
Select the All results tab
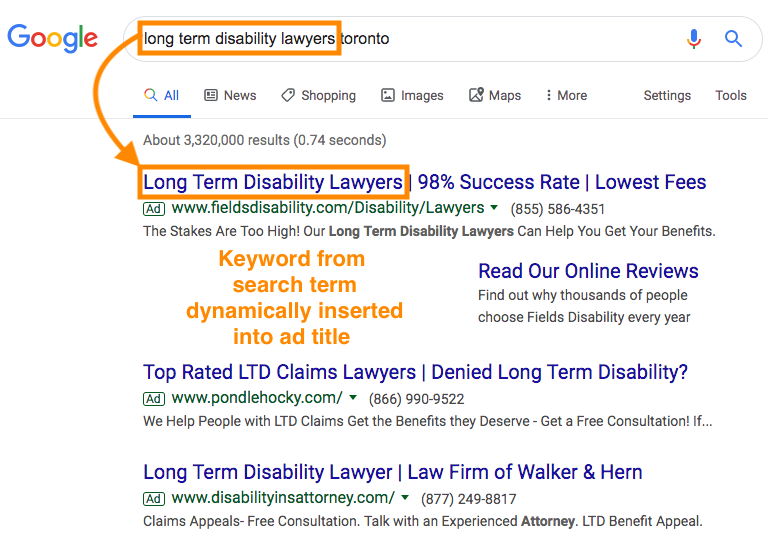pos(162,96)
